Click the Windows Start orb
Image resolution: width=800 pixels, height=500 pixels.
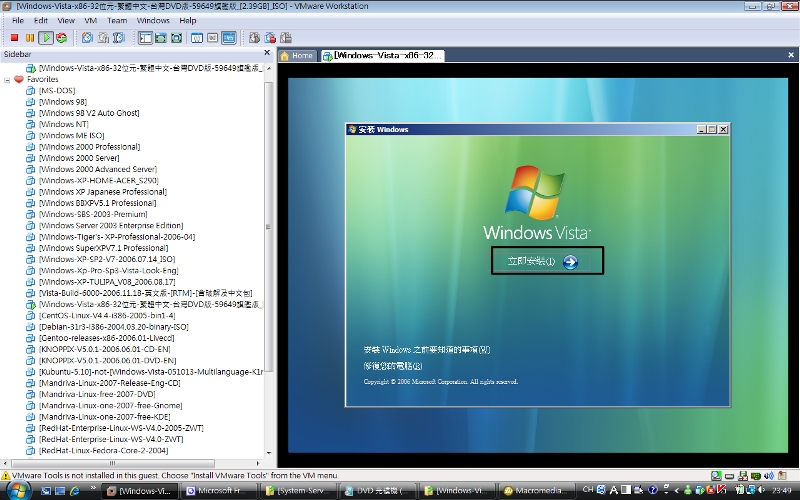coord(19,491)
